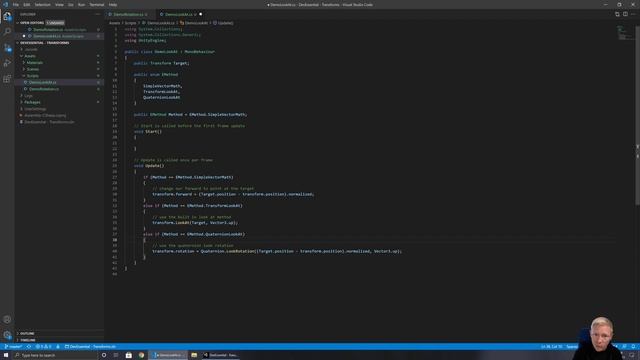
Task: Switch to the Unity window on the taskbar
Action: pyautogui.click(x=220, y=355)
